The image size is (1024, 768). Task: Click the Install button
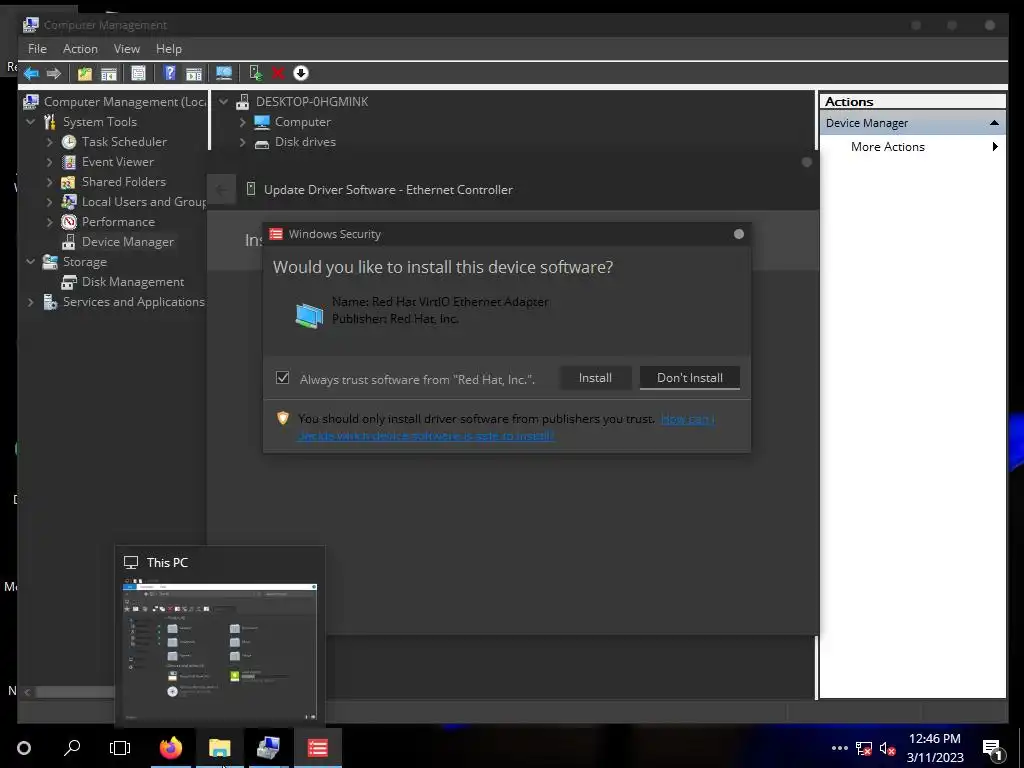pos(595,377)
